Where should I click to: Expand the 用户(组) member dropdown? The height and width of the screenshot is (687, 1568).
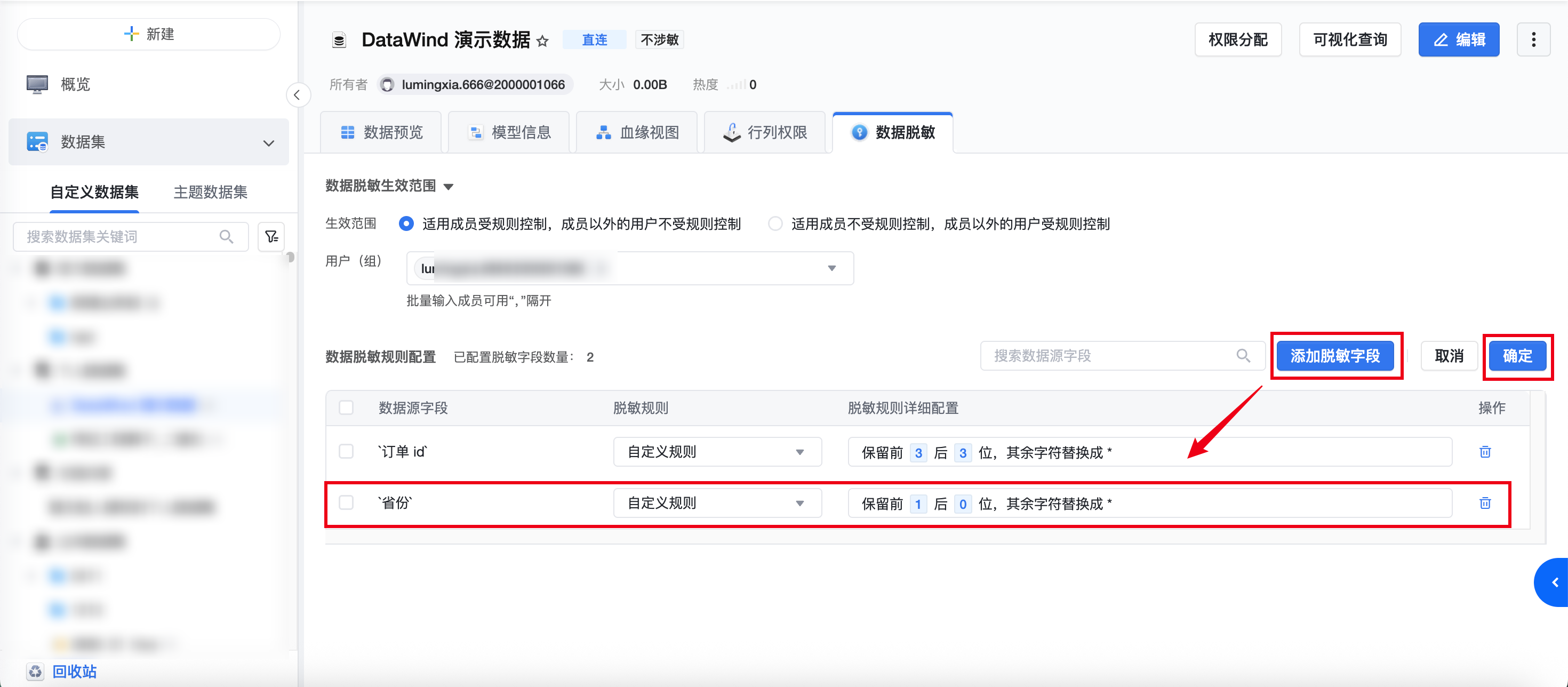[831, 268]
